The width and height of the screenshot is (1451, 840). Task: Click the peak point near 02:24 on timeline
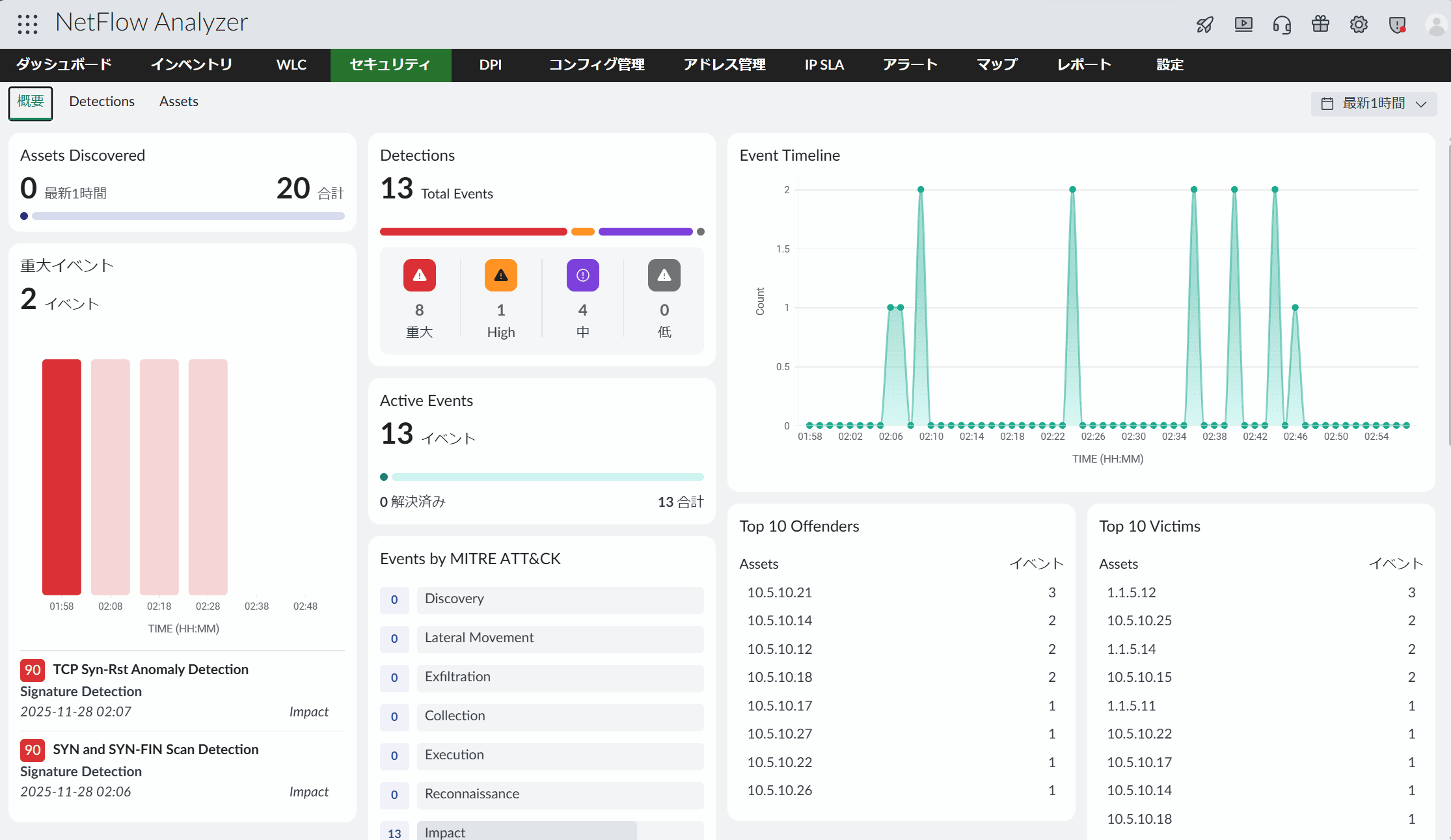tap(1072, 190)
